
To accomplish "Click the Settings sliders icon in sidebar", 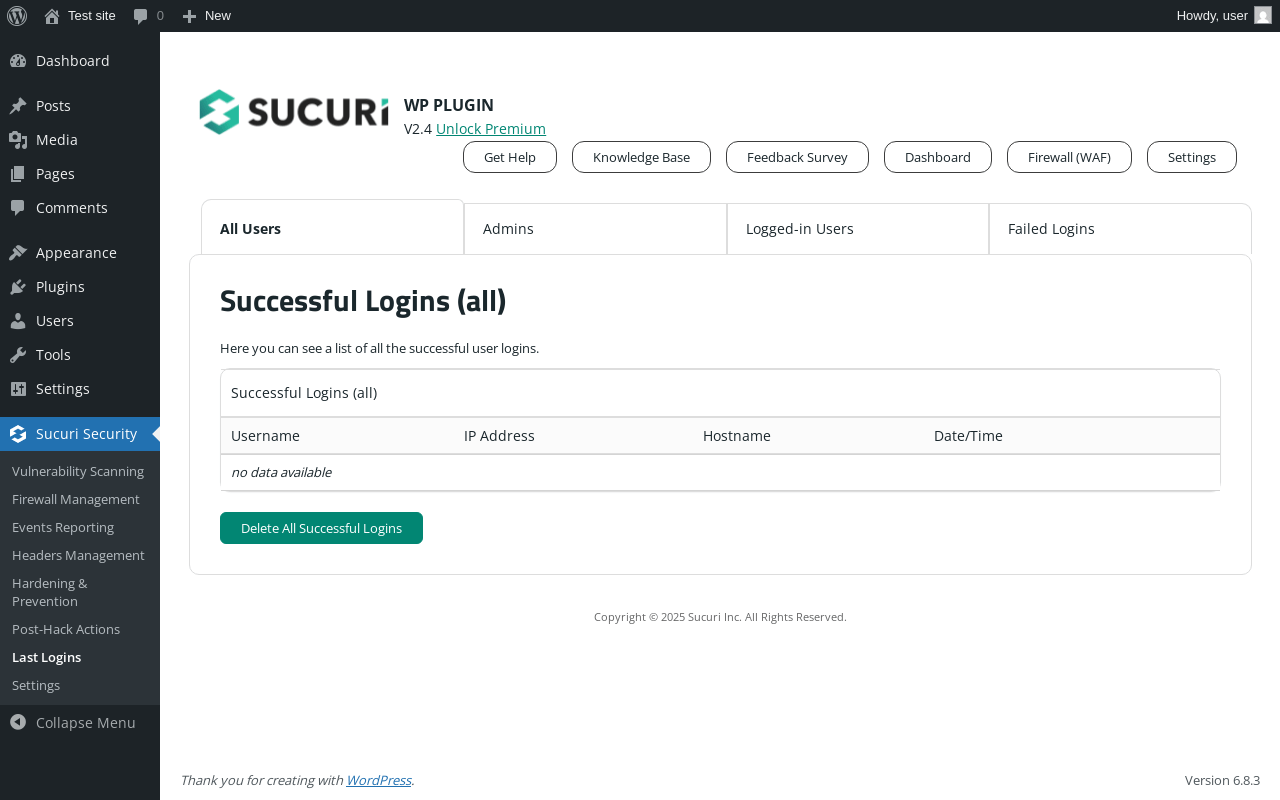I will [18, 389].
